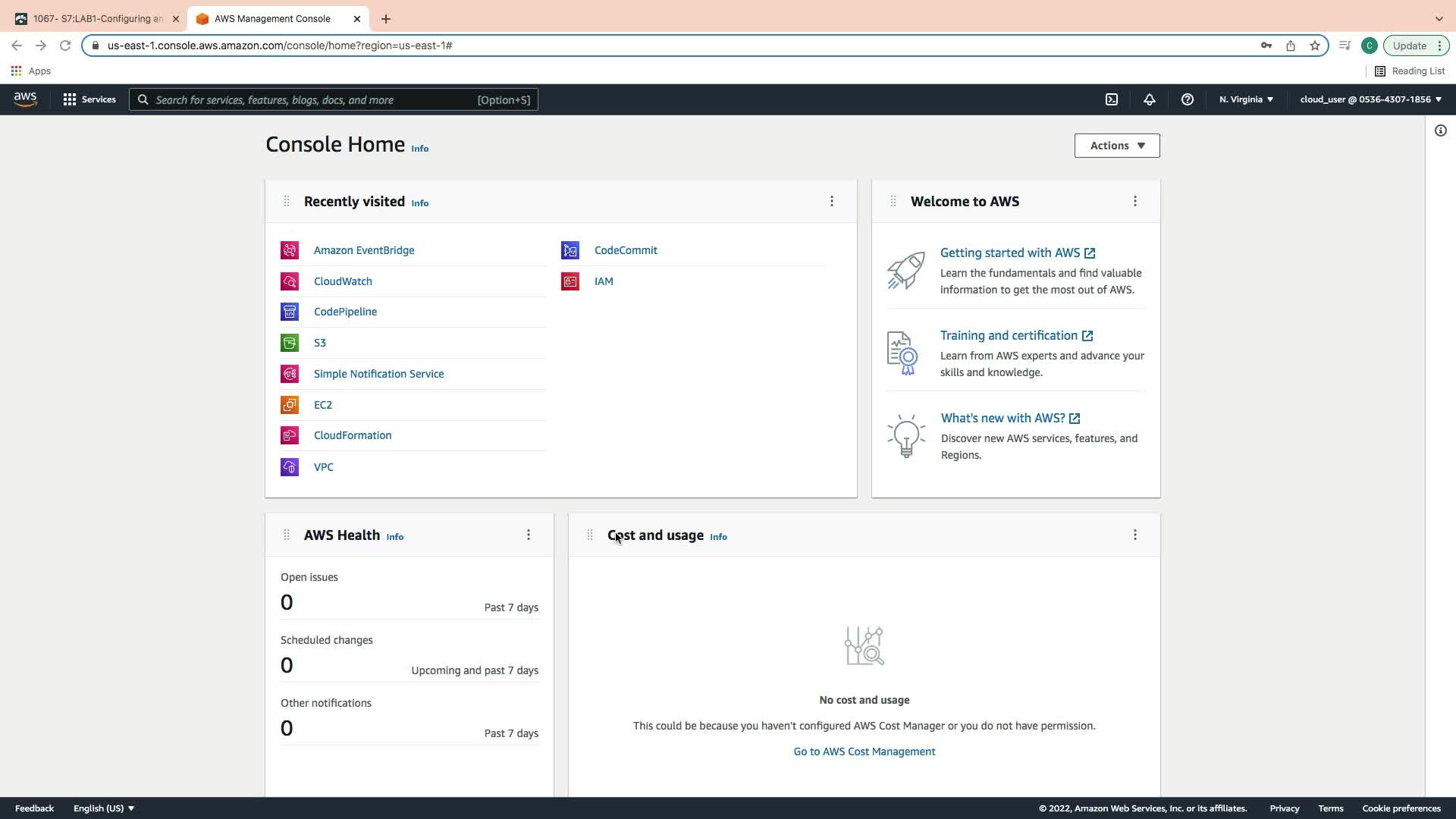Expand the English (US) language selector

tap(104, 808)
